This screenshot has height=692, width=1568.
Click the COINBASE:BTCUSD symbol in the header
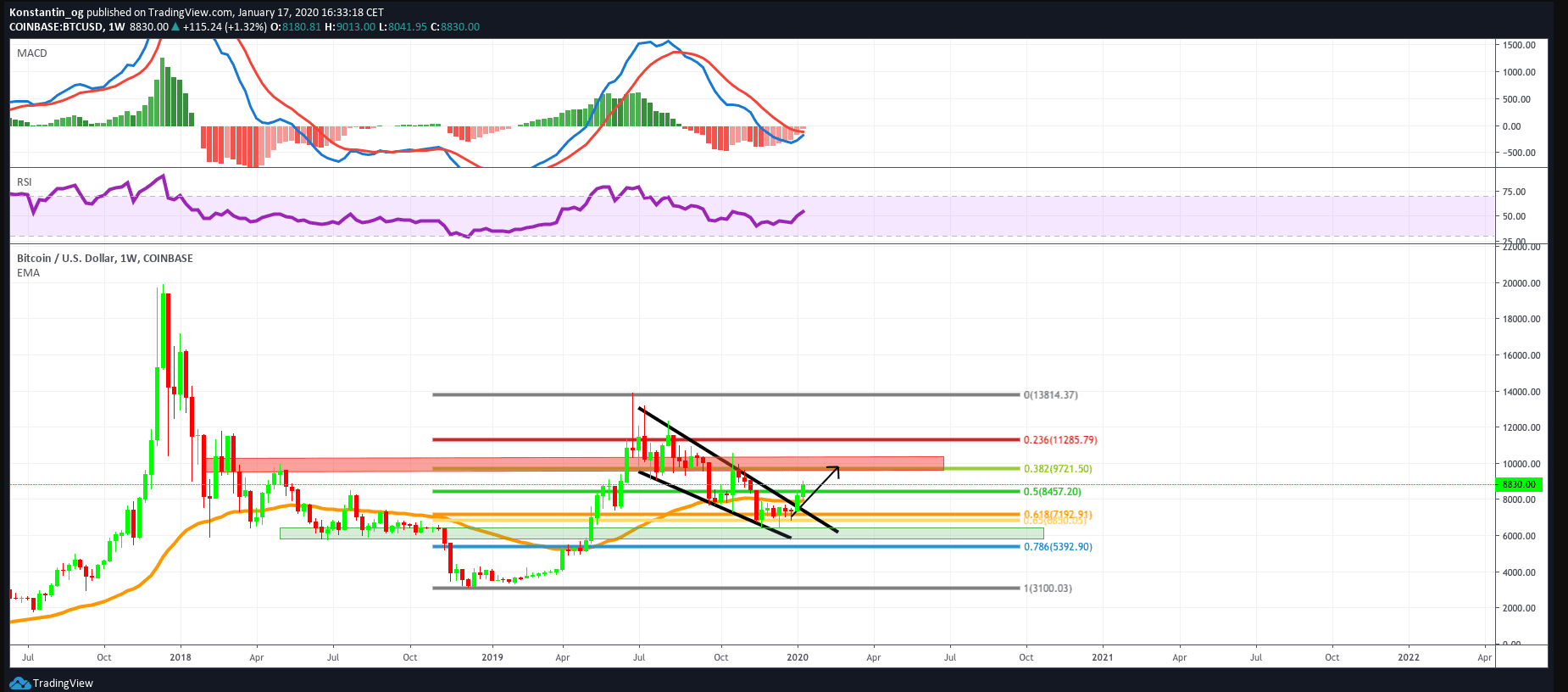(56, 27)
